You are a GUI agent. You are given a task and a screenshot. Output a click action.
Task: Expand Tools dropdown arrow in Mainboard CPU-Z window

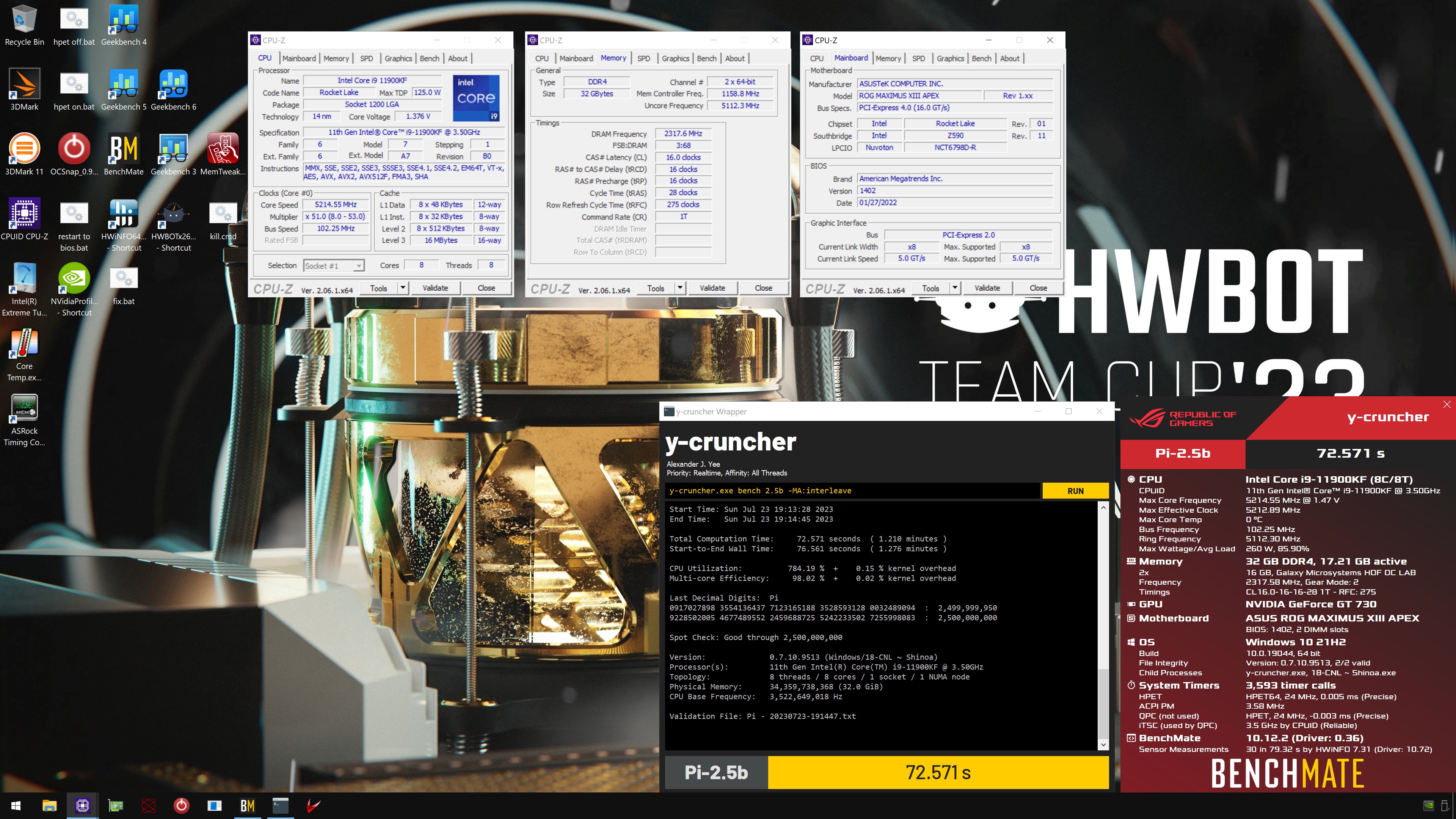click(x=955, y=288)
